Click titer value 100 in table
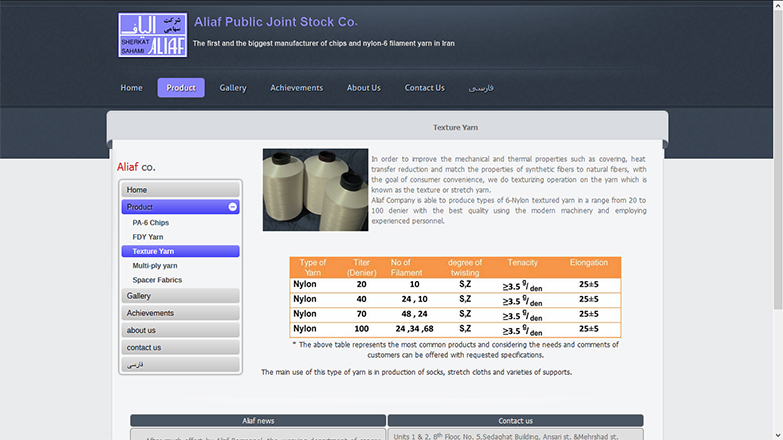This screenshot has width=783, height=440. click(x=362, y=329)
